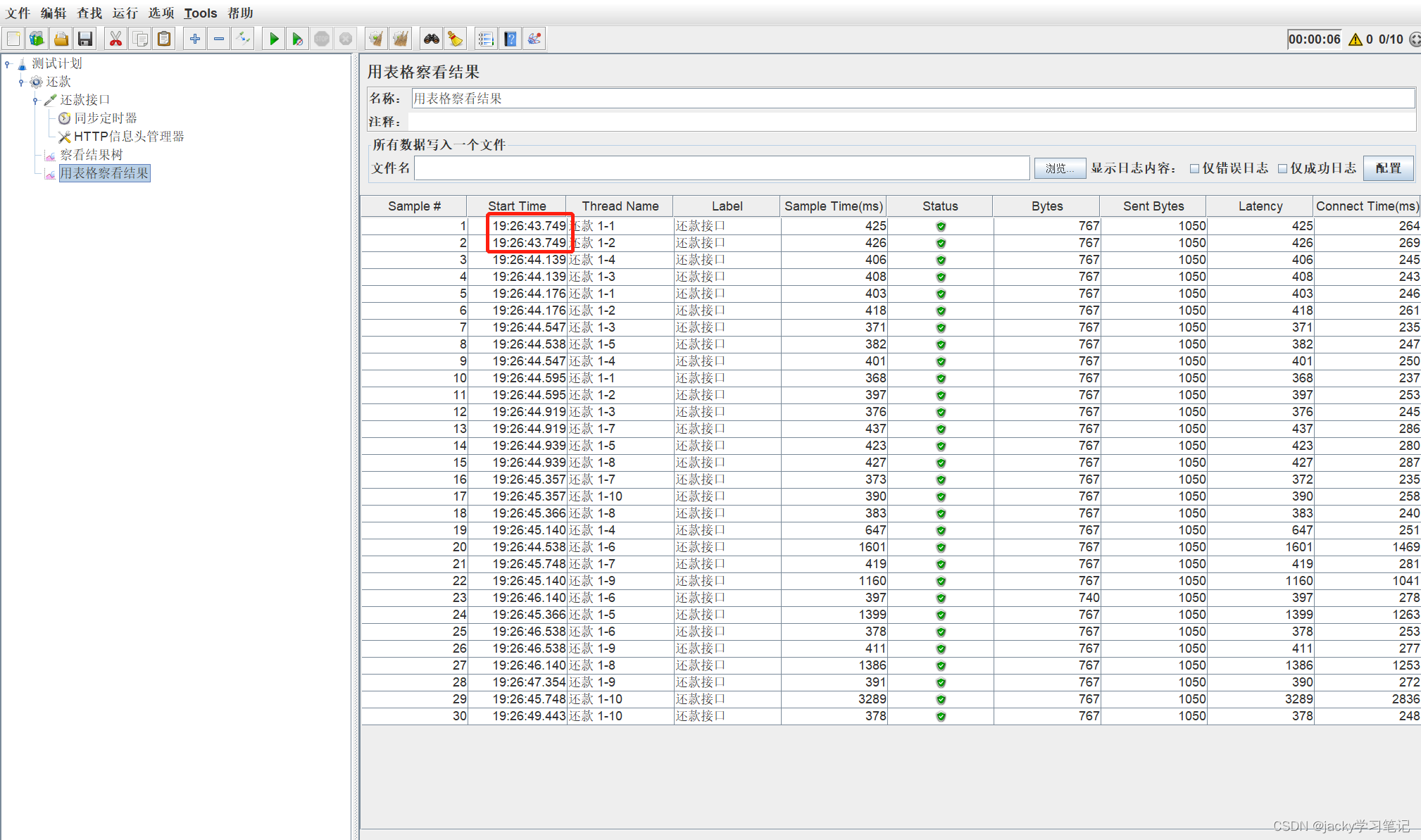Open the Tools menu
This screenshot has width=1421, height=840.
pyautogui.click(x=201, y=13)
